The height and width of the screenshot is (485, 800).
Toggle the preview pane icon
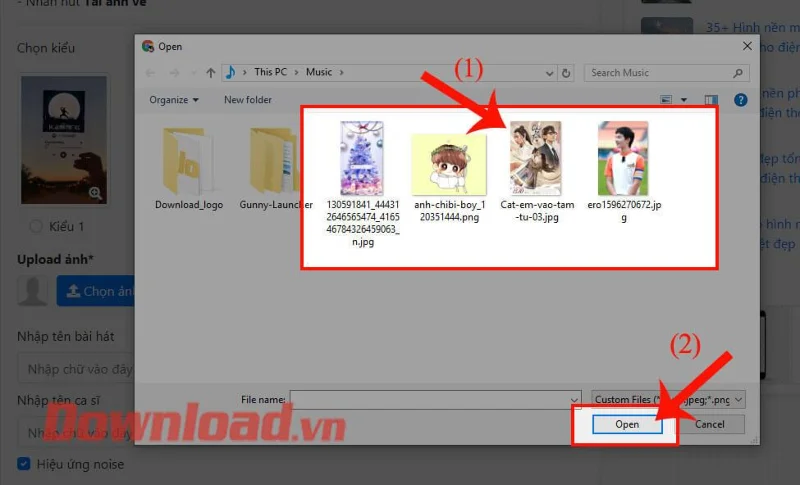tap(711, 100)
